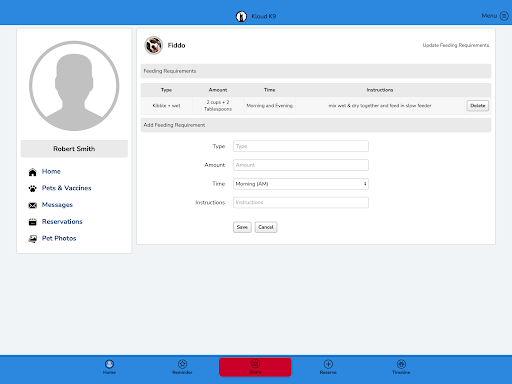
Task: Open the Reserve plus icon
Action: (328, 364)
